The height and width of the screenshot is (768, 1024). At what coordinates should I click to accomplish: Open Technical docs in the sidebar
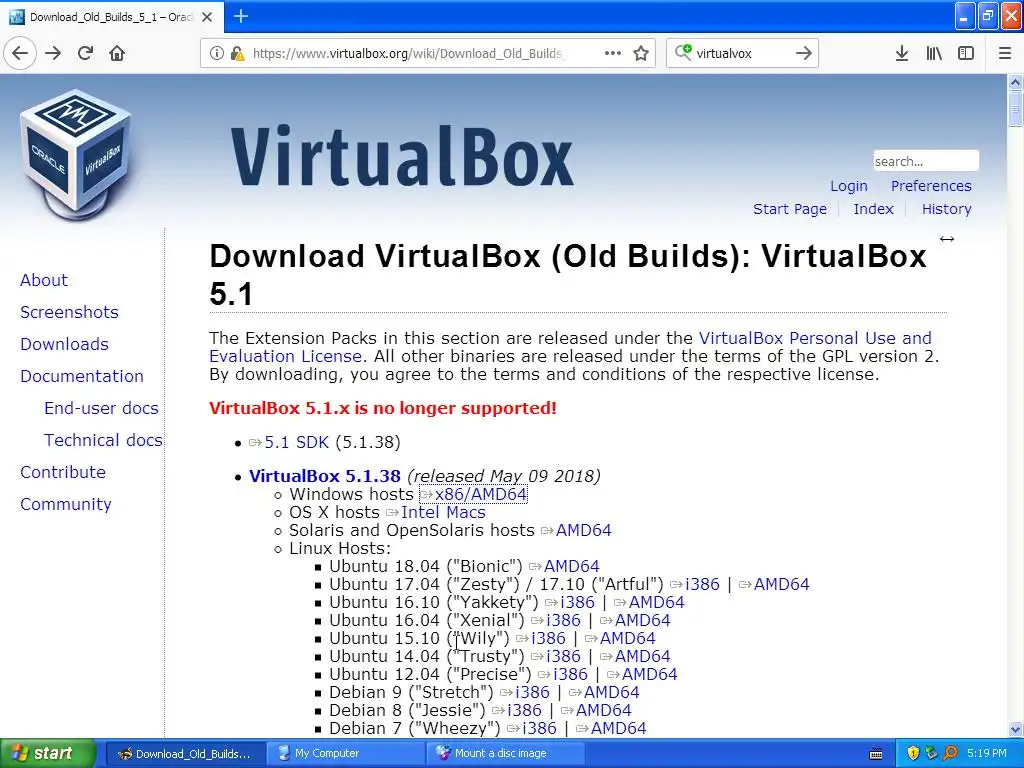pyautogui.click(x=103, y=440)
